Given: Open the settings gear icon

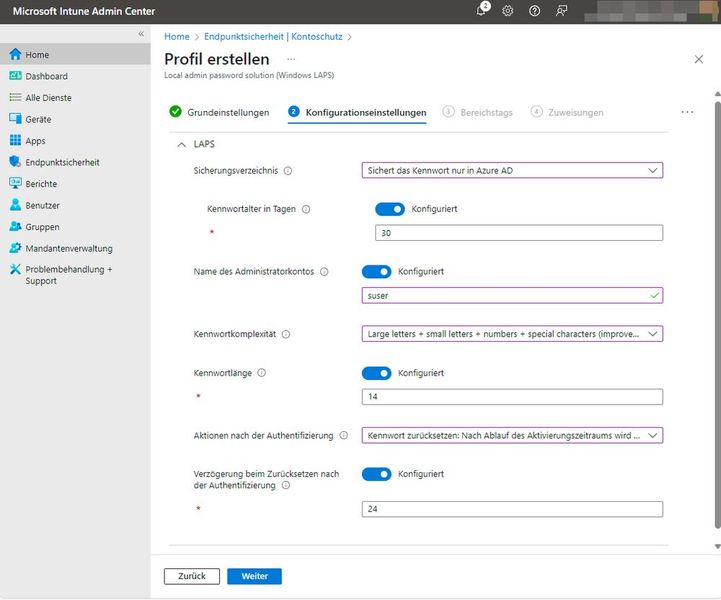Looking at the screenshot, I should [x=508, y=11].
